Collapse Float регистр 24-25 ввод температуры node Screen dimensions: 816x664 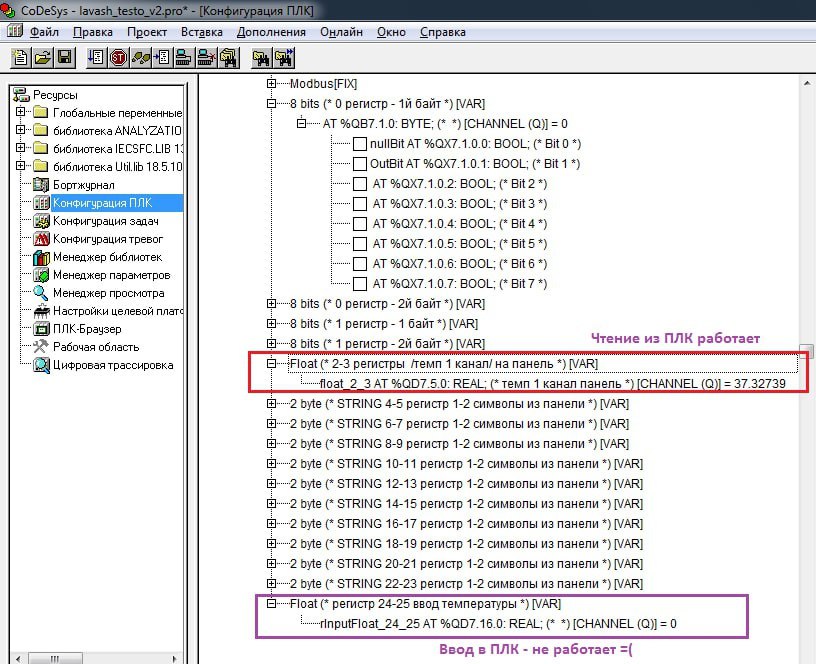[272, 604]
